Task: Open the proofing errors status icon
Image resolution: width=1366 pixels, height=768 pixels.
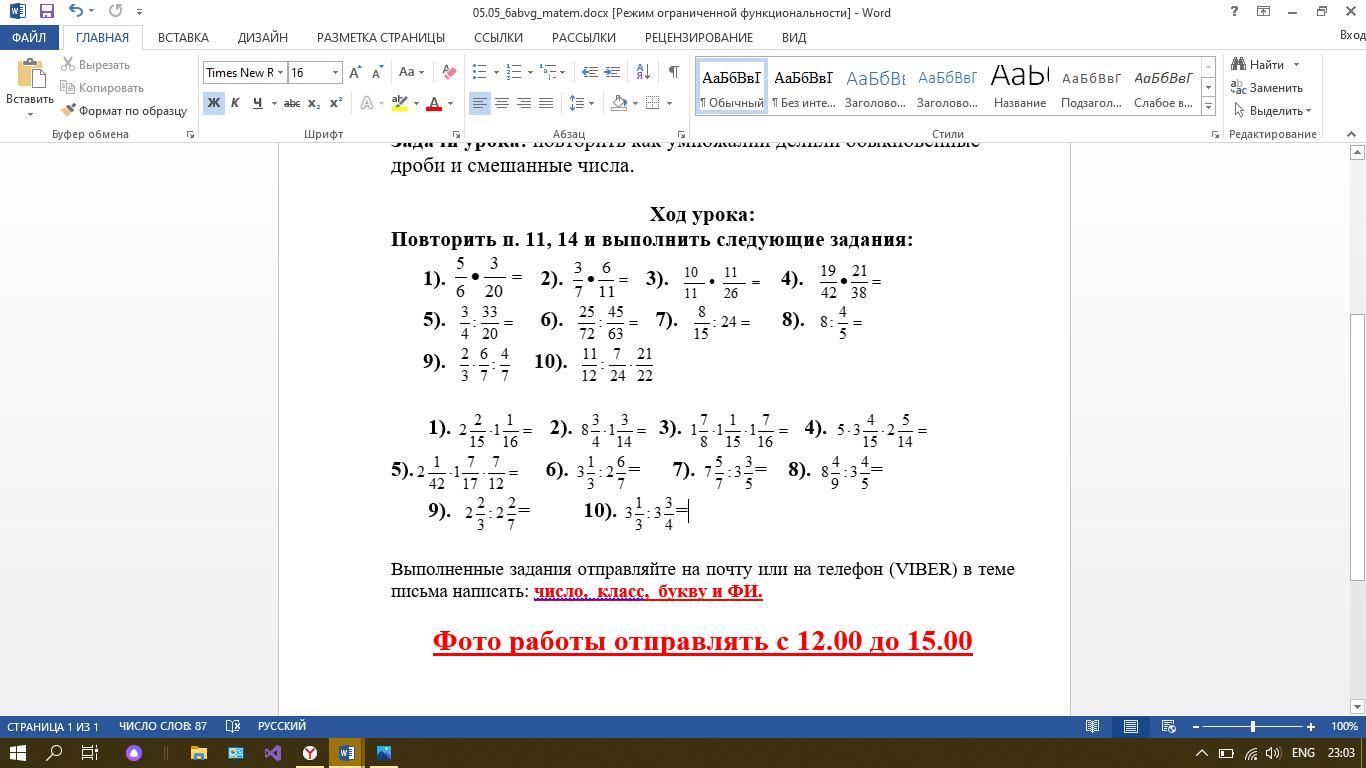Action: [x=233, y=726]
